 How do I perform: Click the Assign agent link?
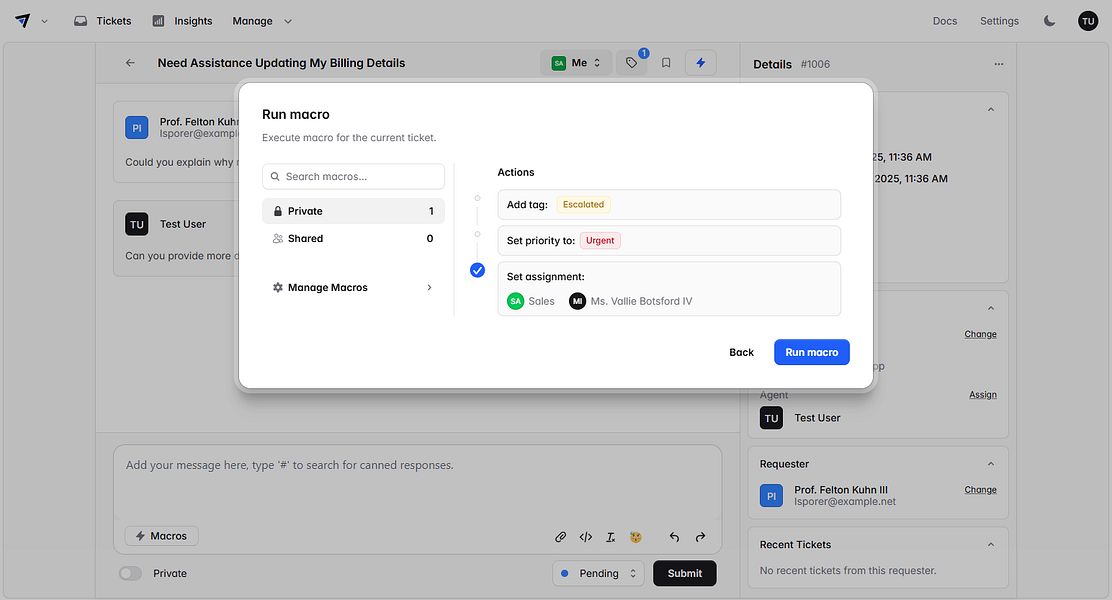pos(983,395)
